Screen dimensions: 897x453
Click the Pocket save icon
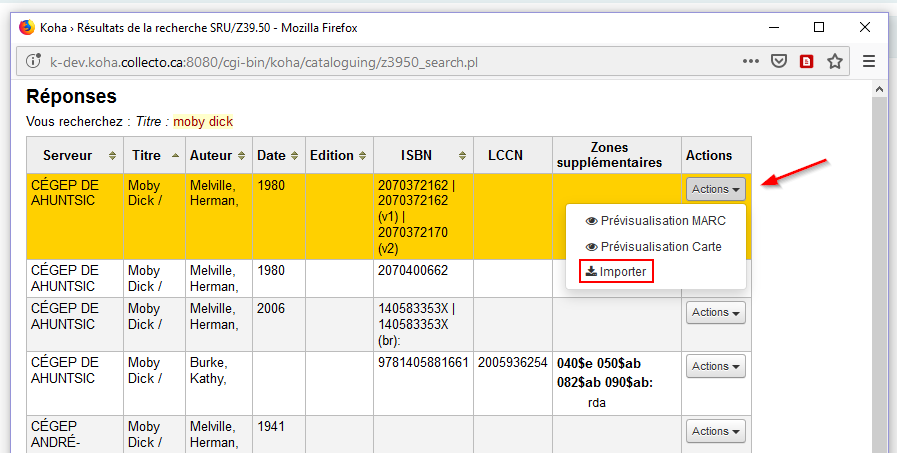click(x=779, y=61)
